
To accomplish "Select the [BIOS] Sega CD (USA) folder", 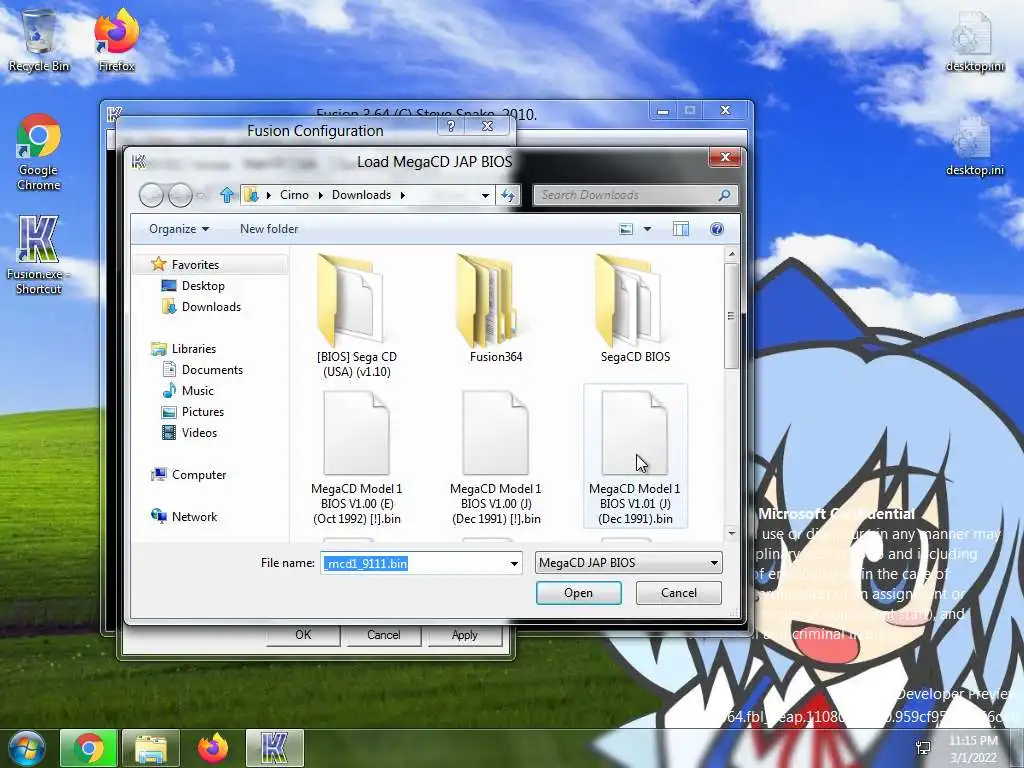I will pos(357,316).
